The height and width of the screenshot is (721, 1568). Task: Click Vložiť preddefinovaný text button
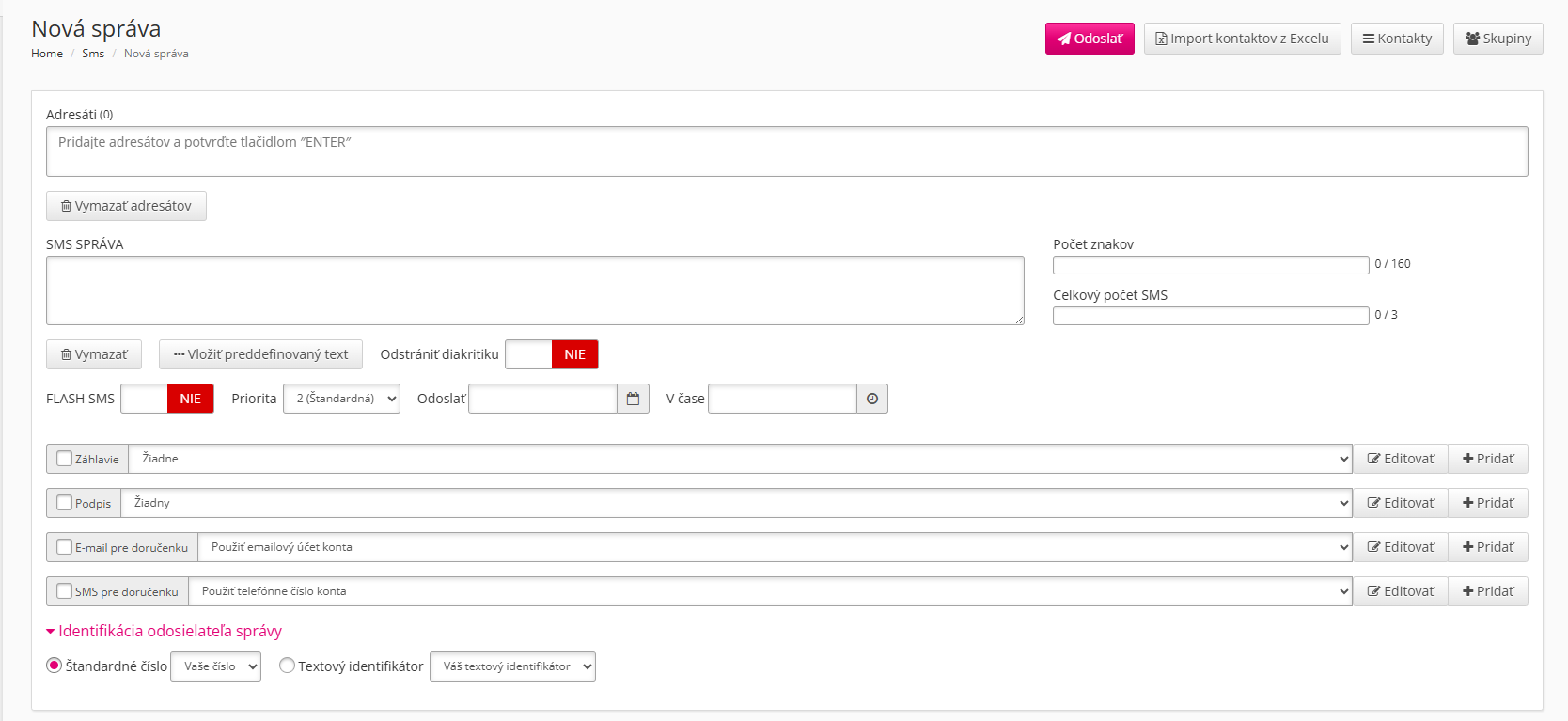[260, 354]
